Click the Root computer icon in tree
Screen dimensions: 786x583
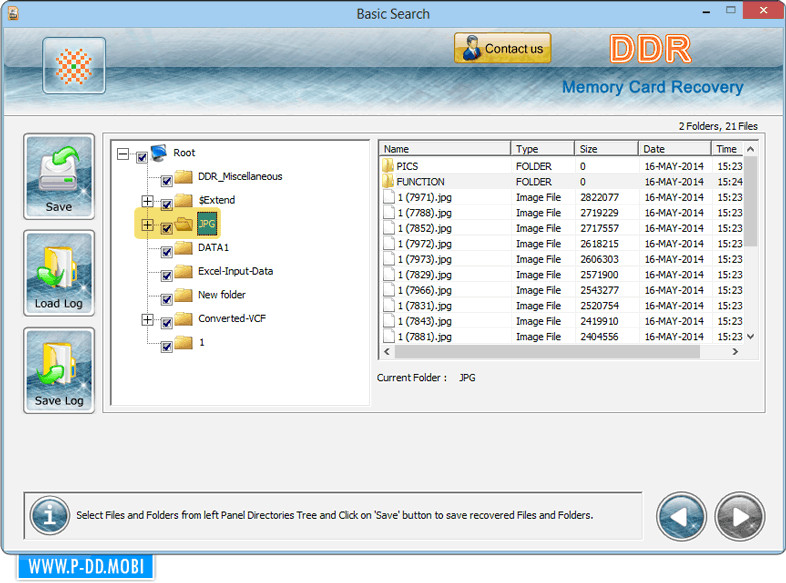(x=159, y=153)
